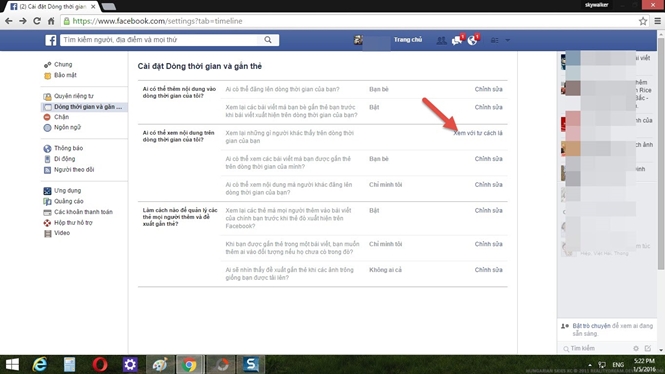665x374 pixels.
Task: Click the ENG language indicator in tray
Action: (618, 365)
